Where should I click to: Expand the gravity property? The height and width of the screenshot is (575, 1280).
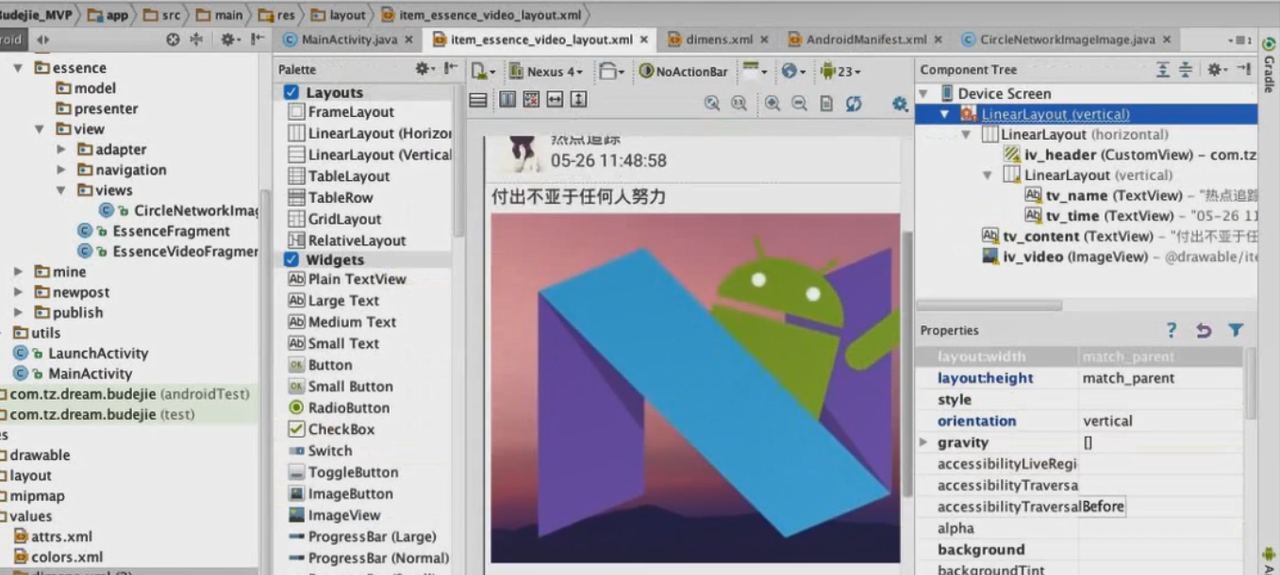924,442
